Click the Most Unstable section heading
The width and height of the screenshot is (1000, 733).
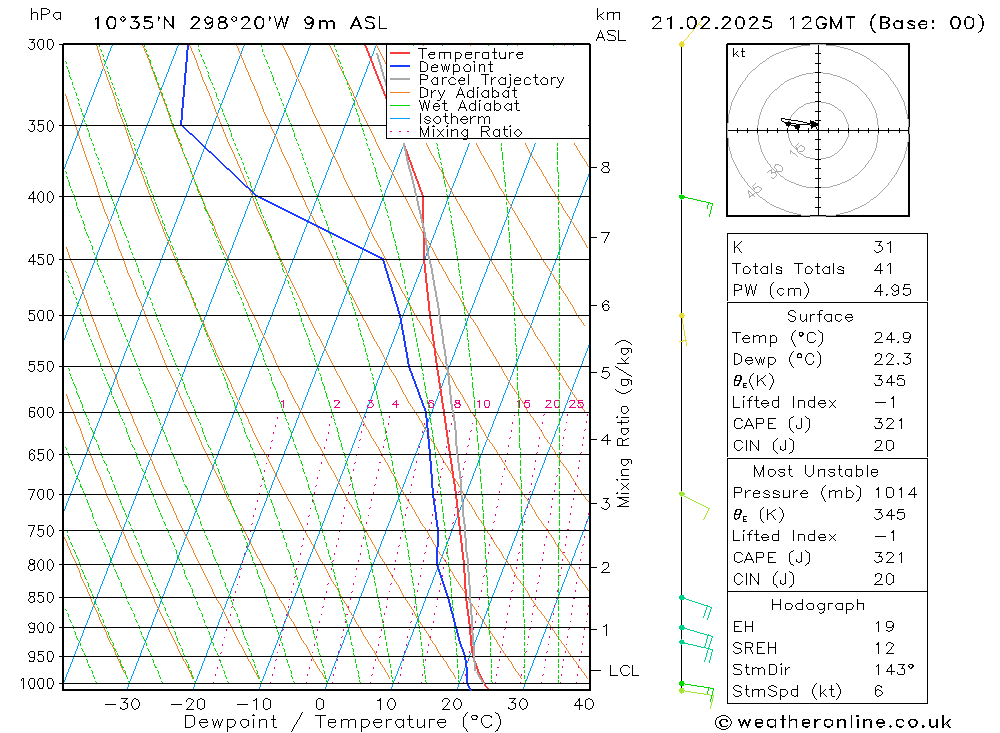816,471
